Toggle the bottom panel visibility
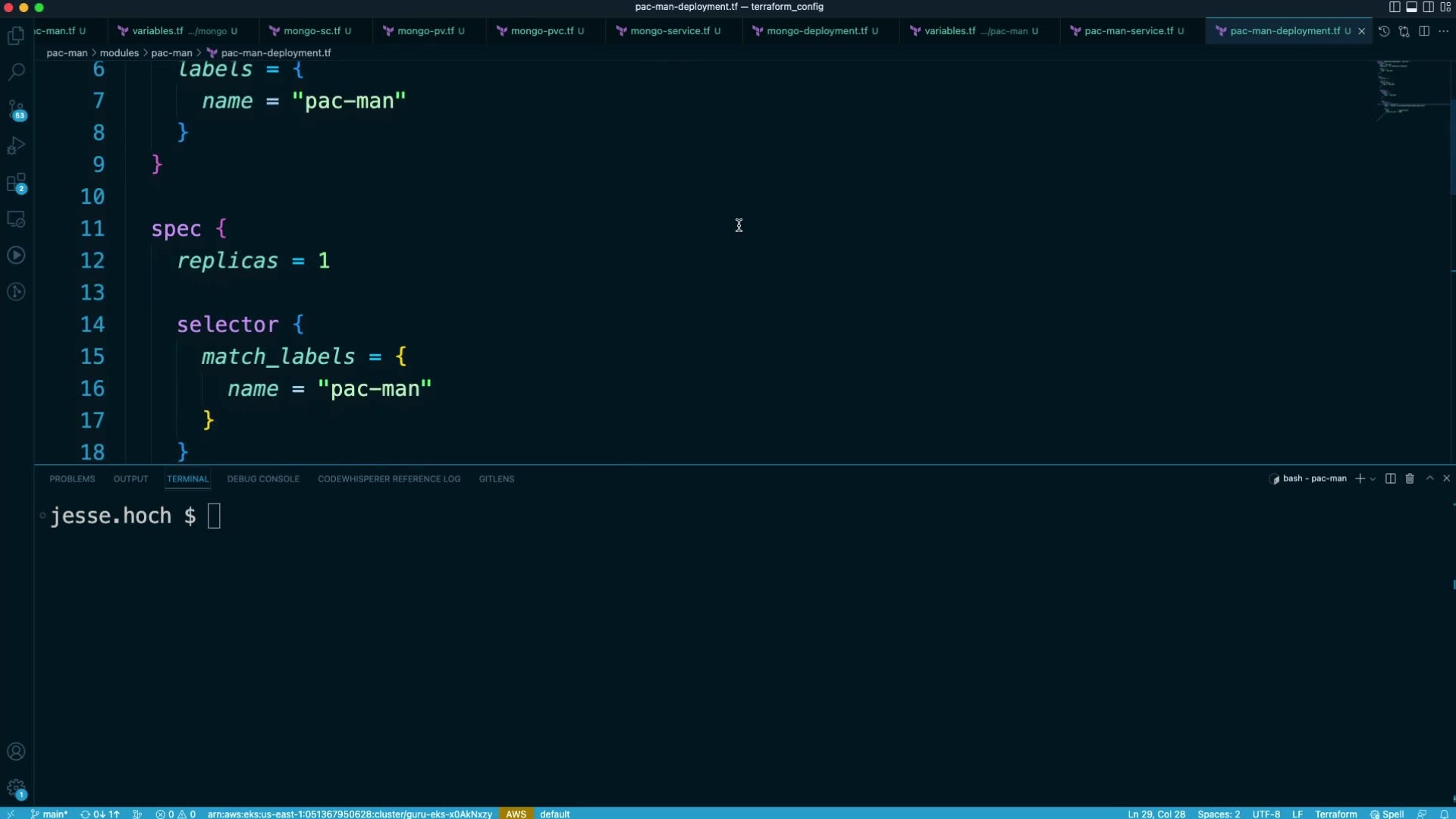 pos(1411,7)
